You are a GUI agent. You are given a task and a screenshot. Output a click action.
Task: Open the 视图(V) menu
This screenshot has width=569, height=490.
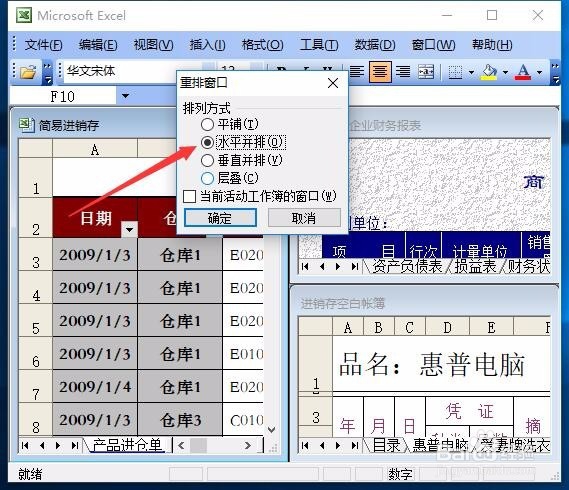click(x=153, y=45)
